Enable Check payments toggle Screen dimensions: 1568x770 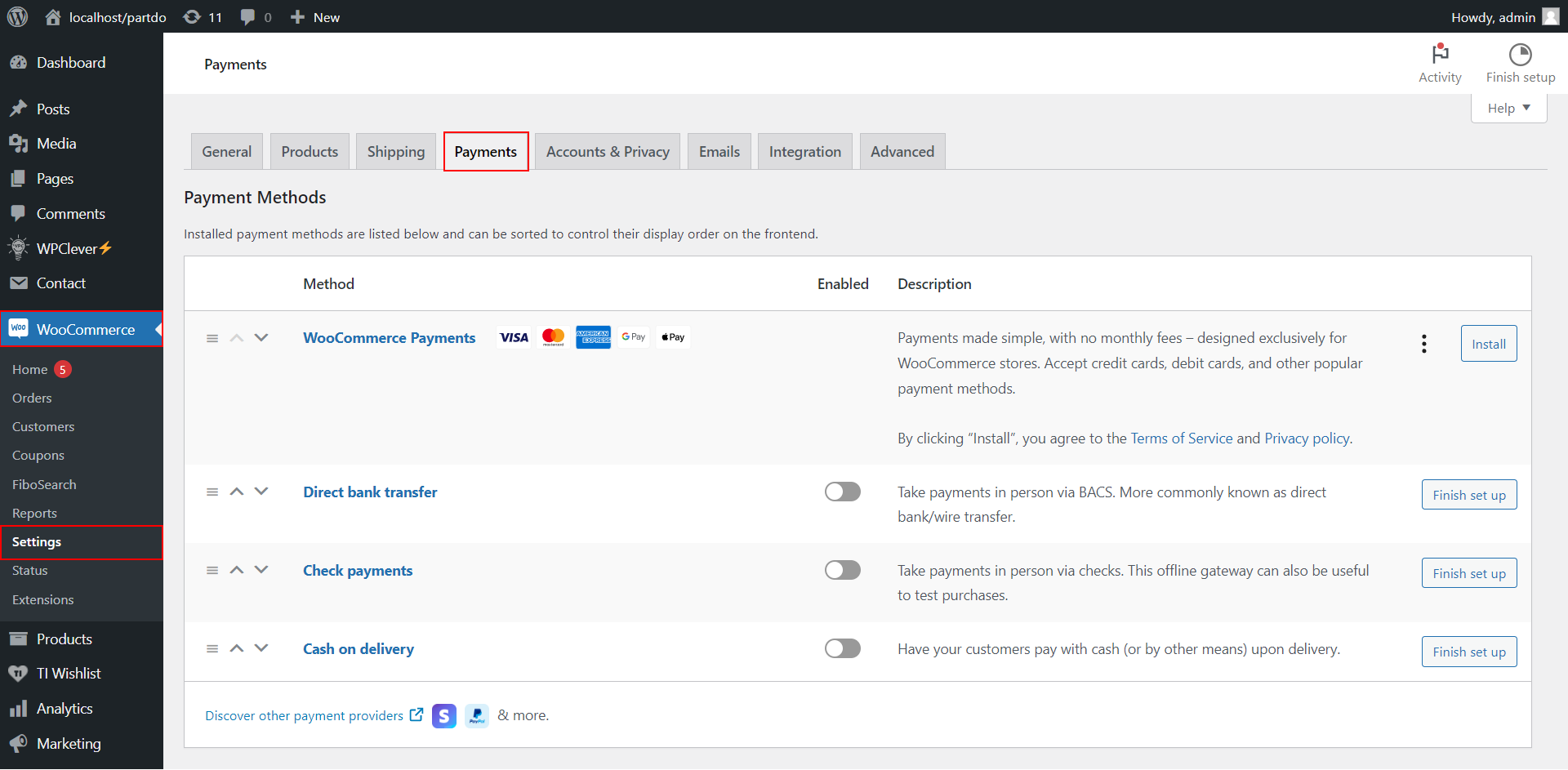click(x=842, y=570)
